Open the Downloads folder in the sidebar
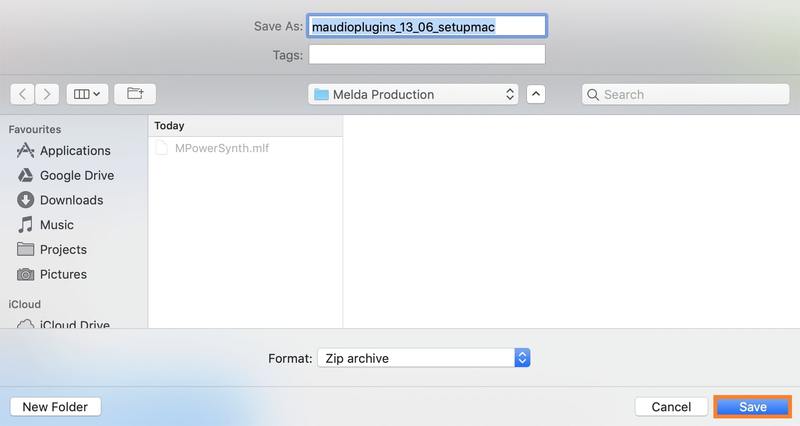This screenshot has width=800, height=426. coord(71,200)
